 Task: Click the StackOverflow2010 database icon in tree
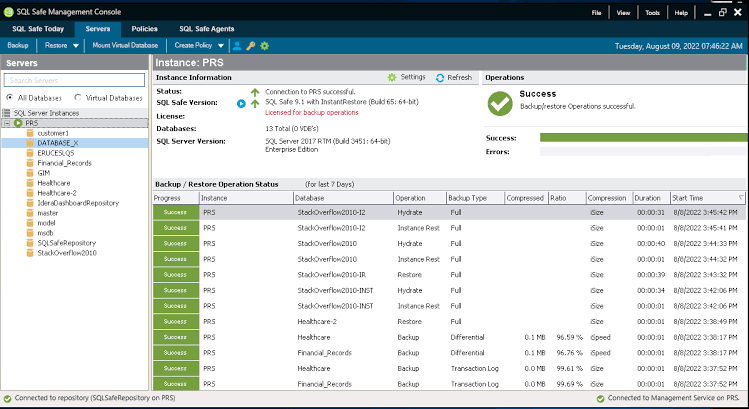point(30,253)
